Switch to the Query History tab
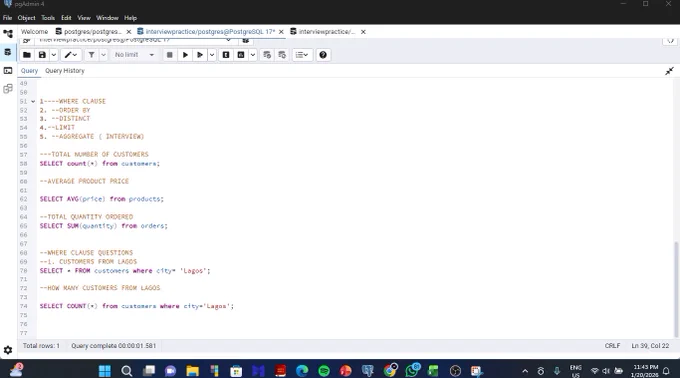 click(x=65, y=71)
